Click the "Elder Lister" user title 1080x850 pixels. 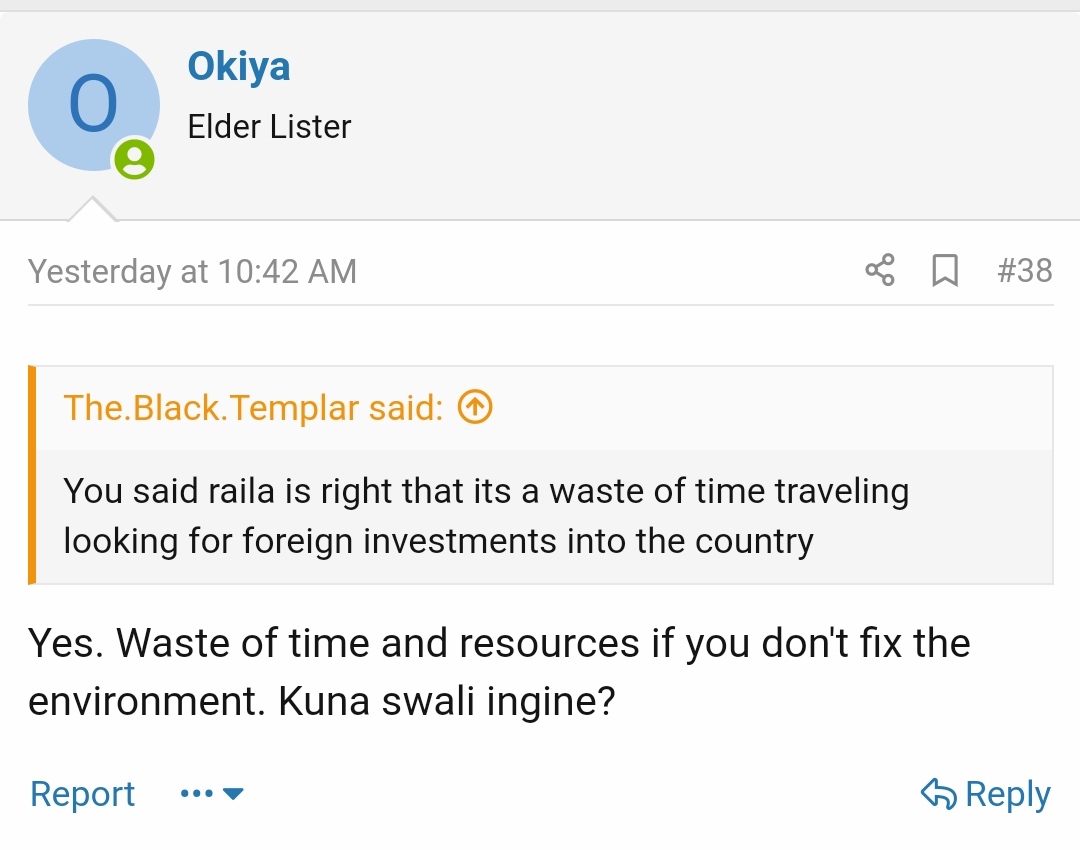tap(269, 127)
